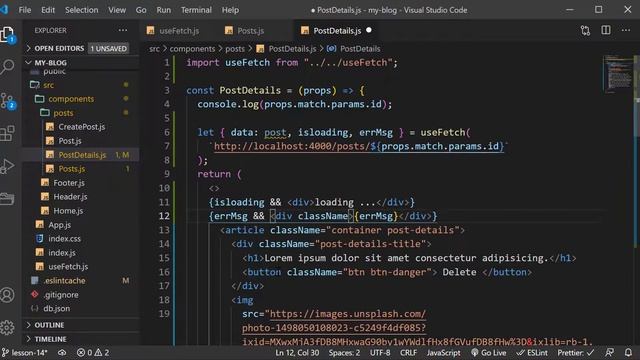Click CRLF end of line selector

[x=408, y=353]
